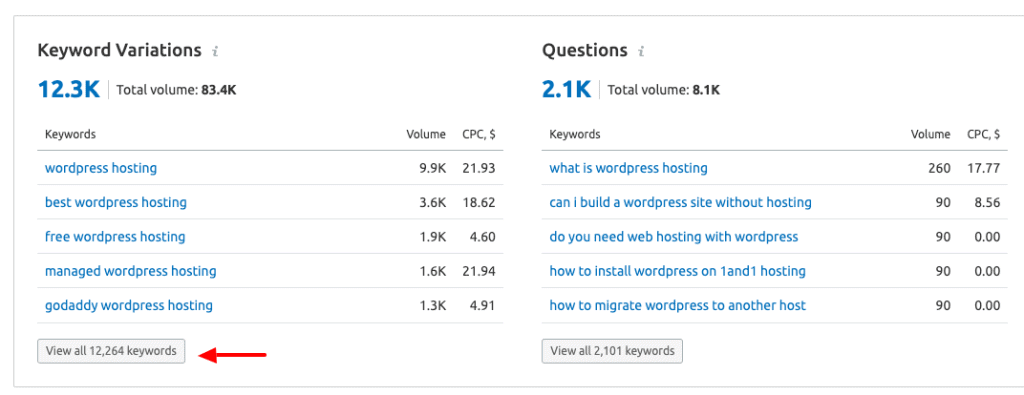The width and height of the screenshot is (1024, 395).
Task: Open 'how to install wordpress on 1and1 hosting'
Action: coord(677,271)
